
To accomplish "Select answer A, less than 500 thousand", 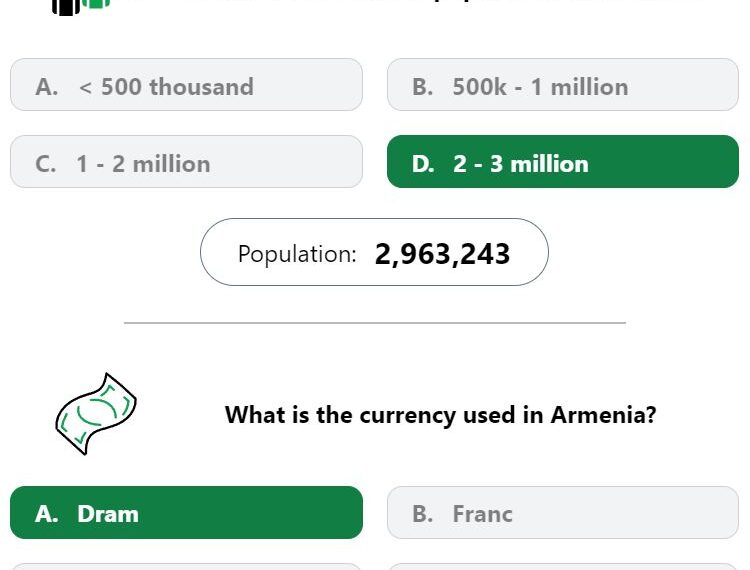I will pos(186,85).
